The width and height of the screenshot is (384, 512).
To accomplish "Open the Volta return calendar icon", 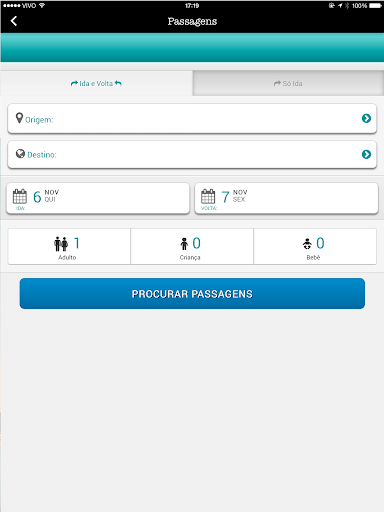I will tap(208, 196).
